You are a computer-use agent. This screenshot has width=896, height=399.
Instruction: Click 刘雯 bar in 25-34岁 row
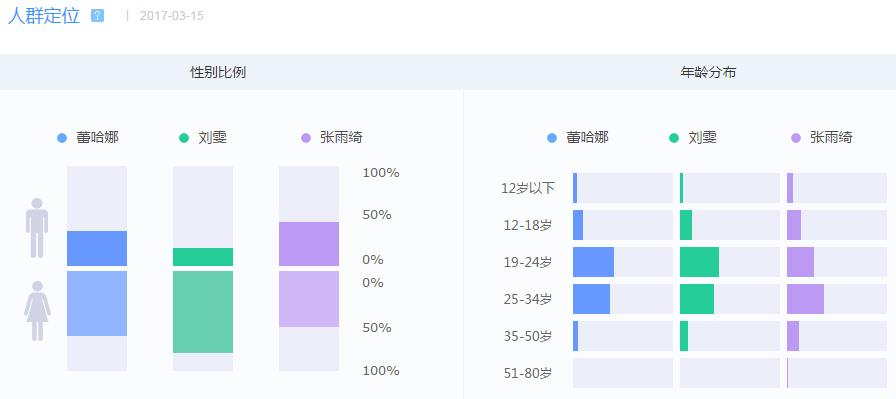(697, 299)
